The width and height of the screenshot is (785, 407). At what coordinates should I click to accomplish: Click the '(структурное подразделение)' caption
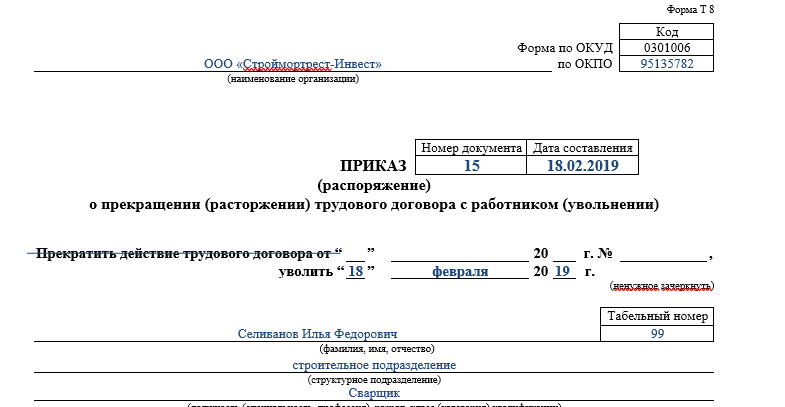(x=374, y=379)
